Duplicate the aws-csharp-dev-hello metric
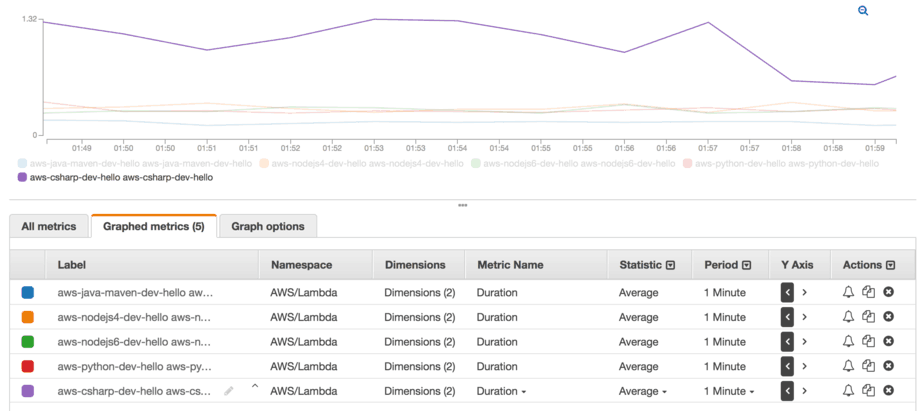Viewport: 924px width, 411px height. click(868, 391)
